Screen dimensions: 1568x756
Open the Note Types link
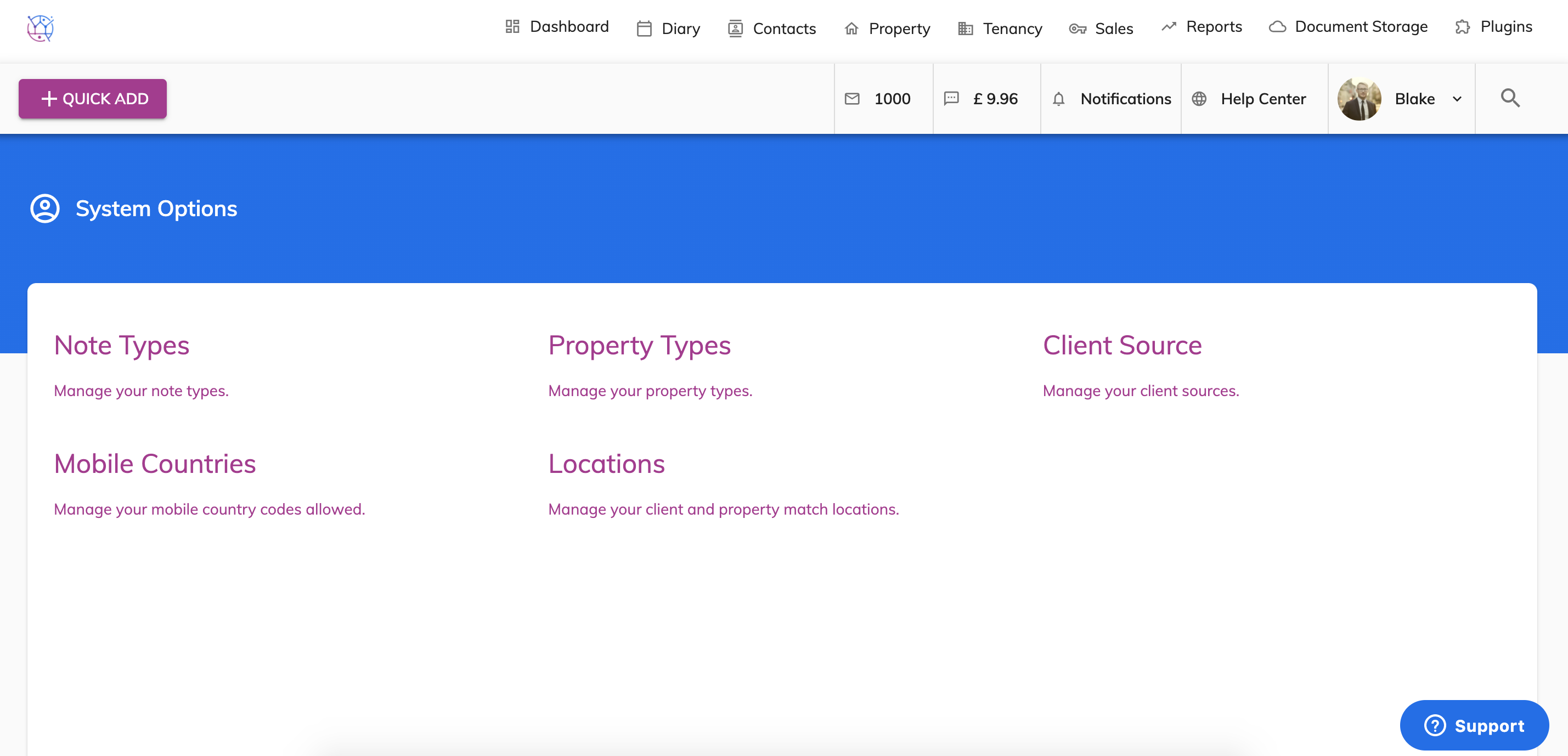[x=121, y=345]
